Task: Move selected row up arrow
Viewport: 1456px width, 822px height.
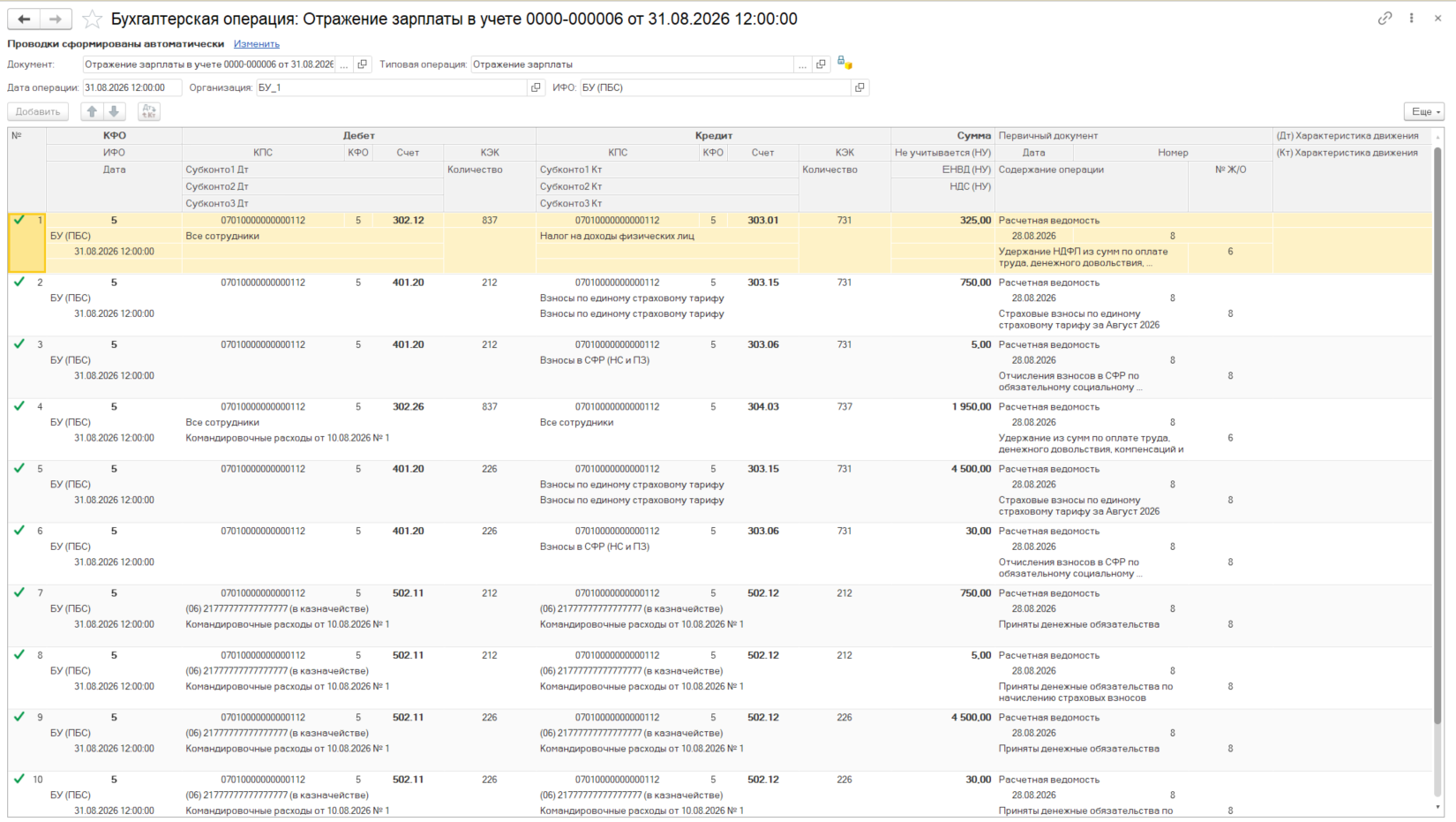Action: (x=92, y=111)
